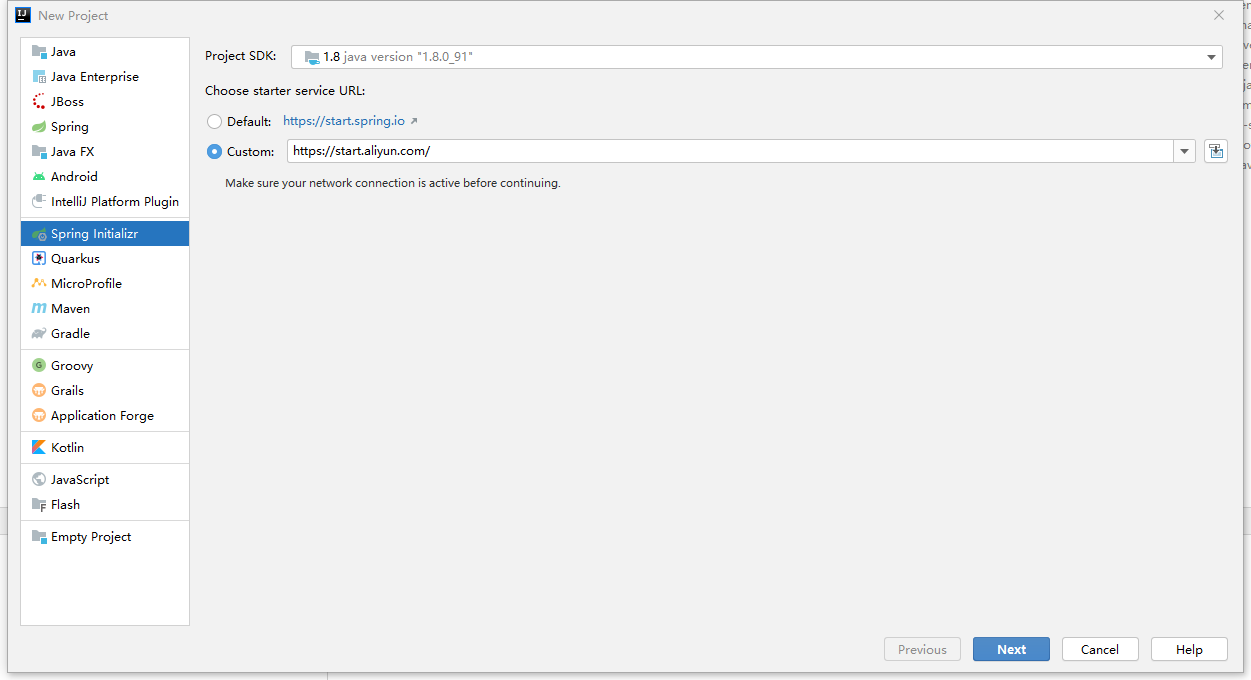
Task: Click the Help button
Action: click(x=1188, y=649)
